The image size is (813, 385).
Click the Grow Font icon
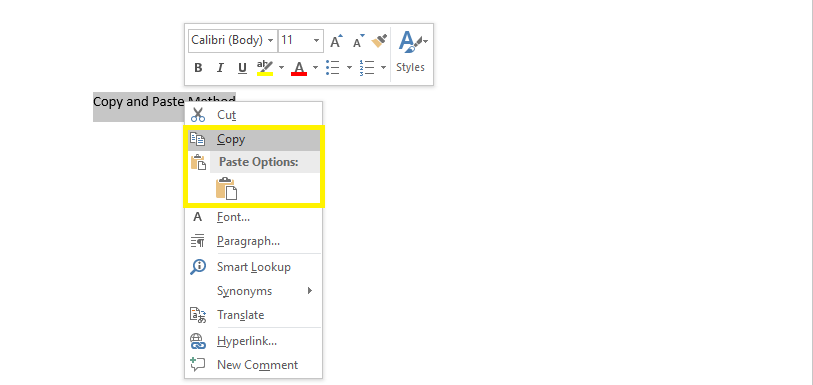coord(337,41)
